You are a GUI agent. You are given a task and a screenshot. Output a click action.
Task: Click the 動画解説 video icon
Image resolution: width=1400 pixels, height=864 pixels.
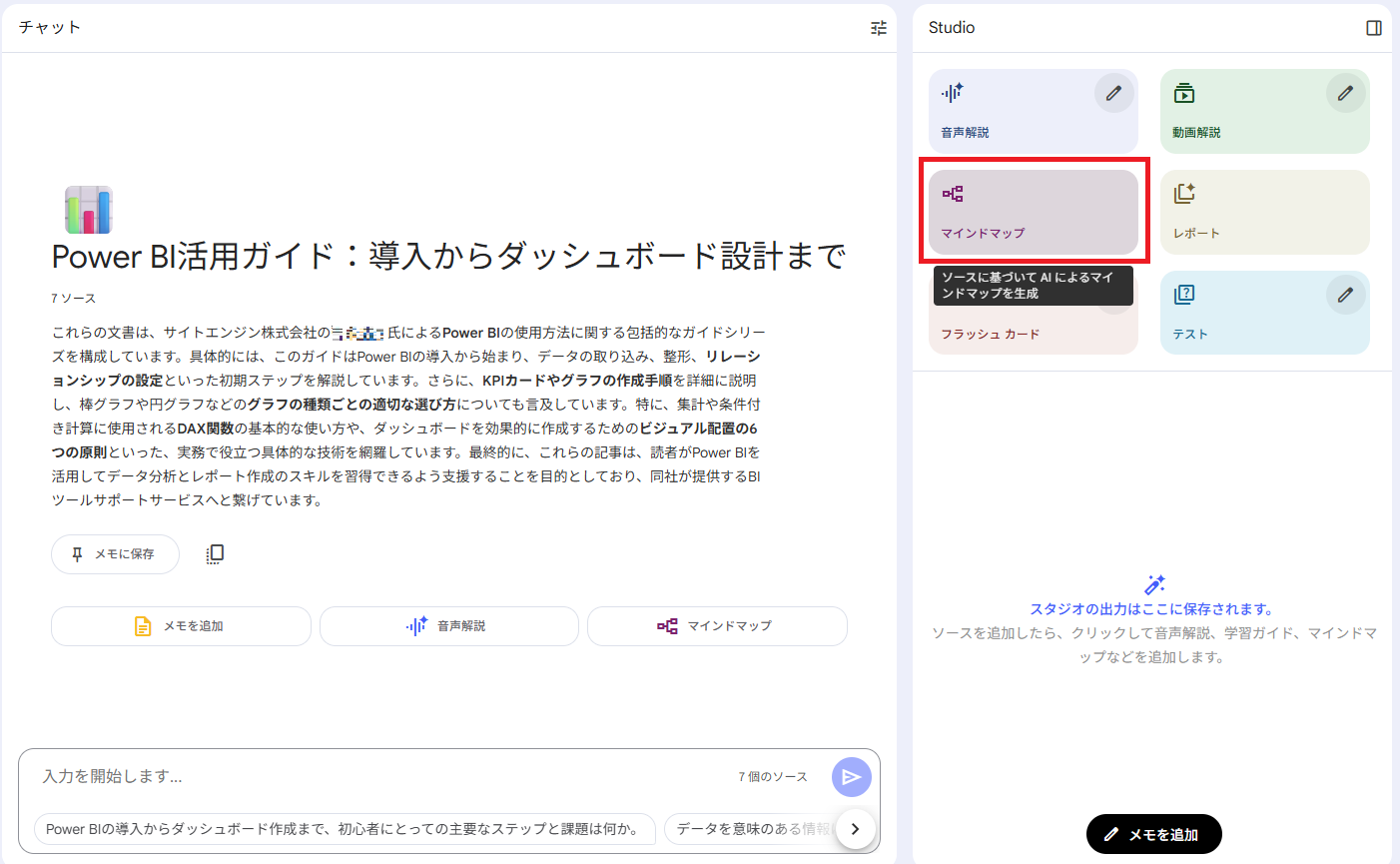1184,93
